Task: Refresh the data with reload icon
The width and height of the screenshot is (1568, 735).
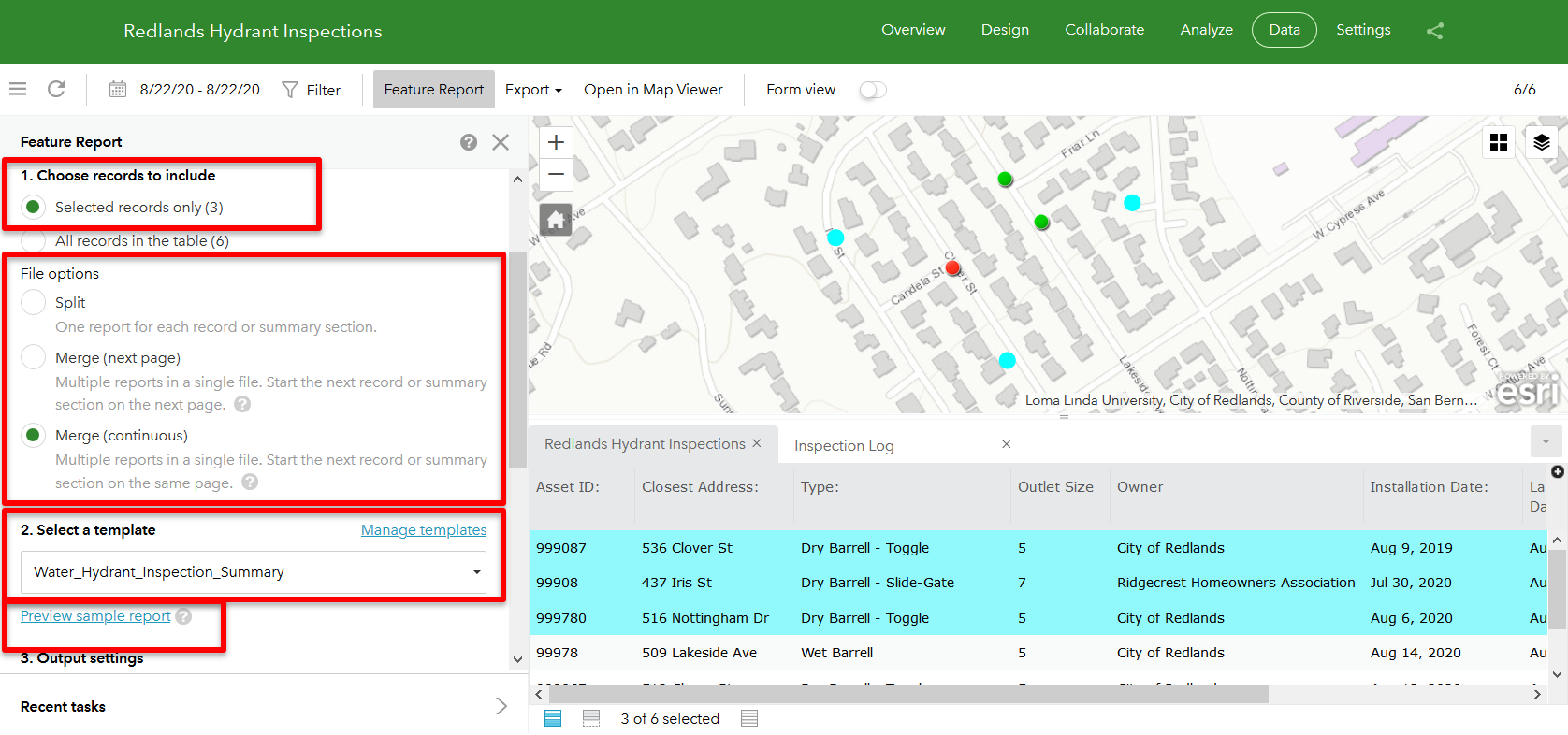Action: (56, 89)
